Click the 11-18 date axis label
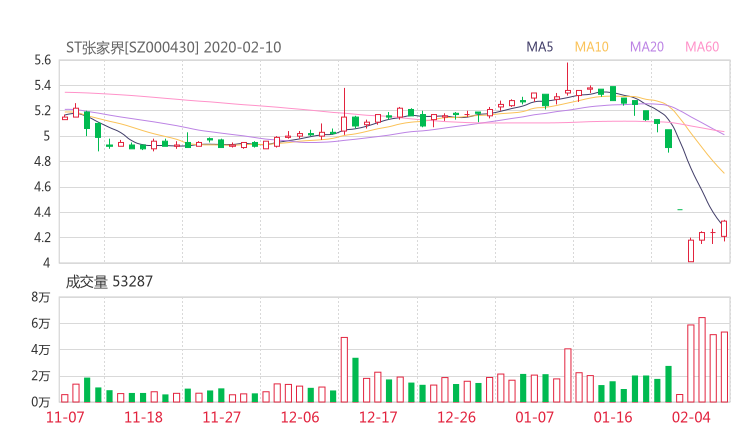Viewport: 740px width, 440px height. click(143, 417)
